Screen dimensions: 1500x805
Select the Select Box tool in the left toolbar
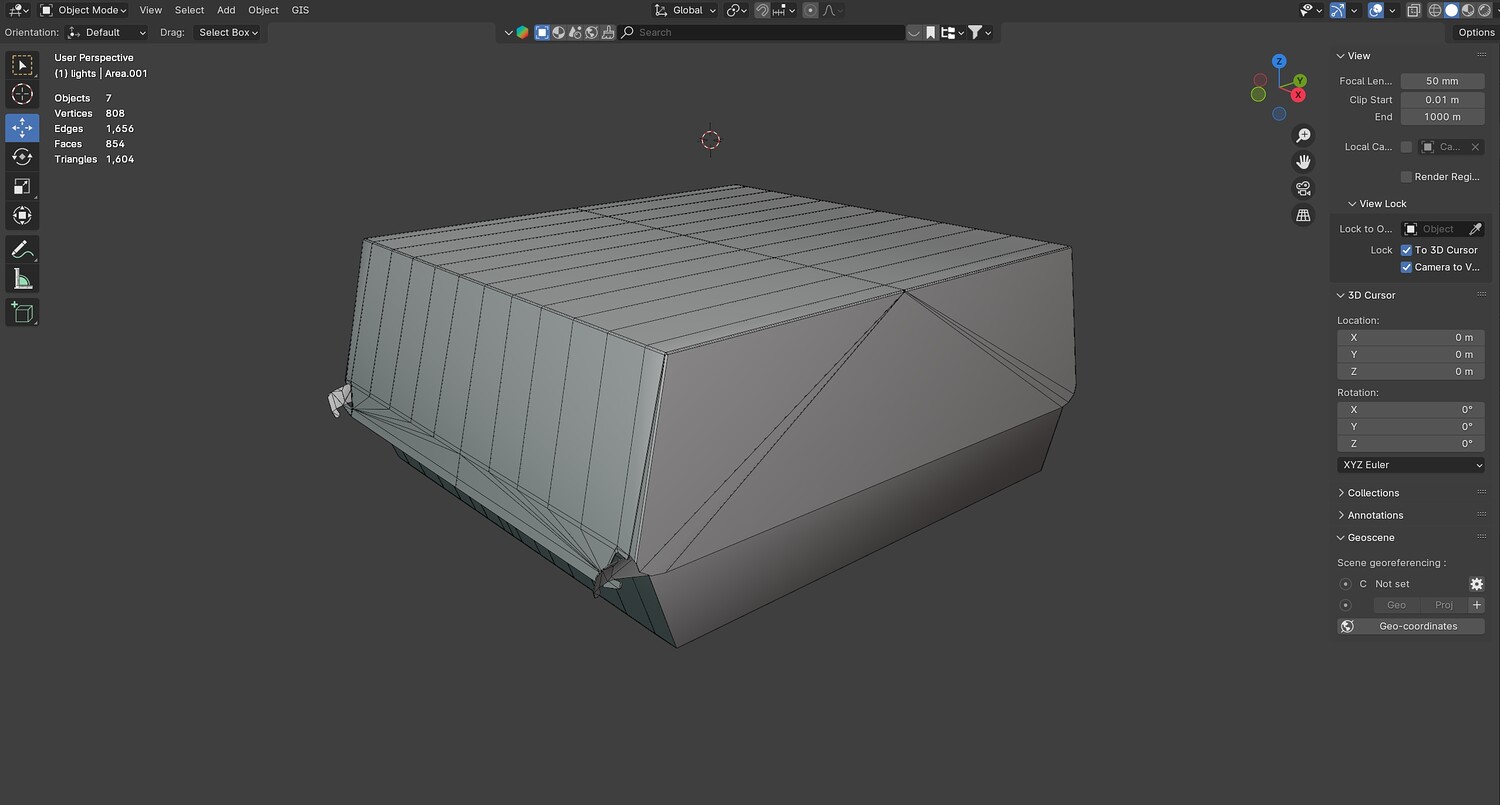22,65
